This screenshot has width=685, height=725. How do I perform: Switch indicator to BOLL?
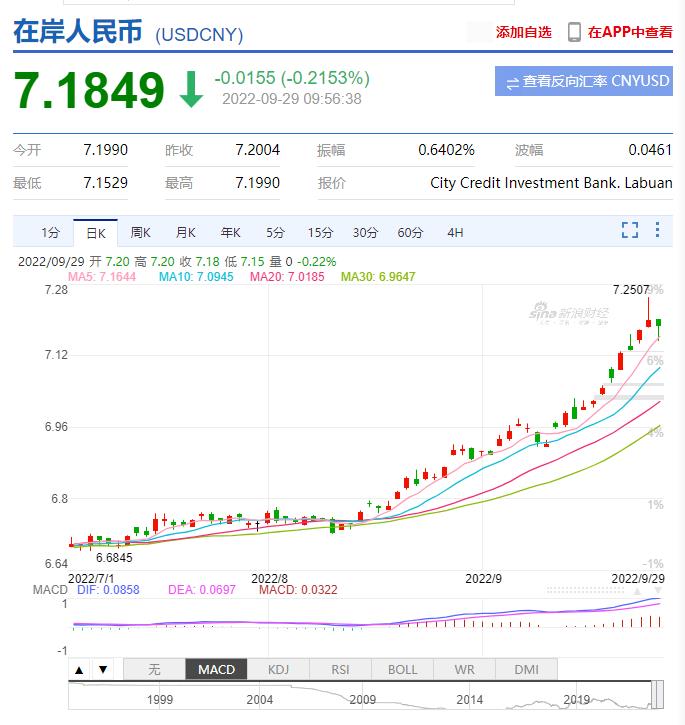coord(402,669)
